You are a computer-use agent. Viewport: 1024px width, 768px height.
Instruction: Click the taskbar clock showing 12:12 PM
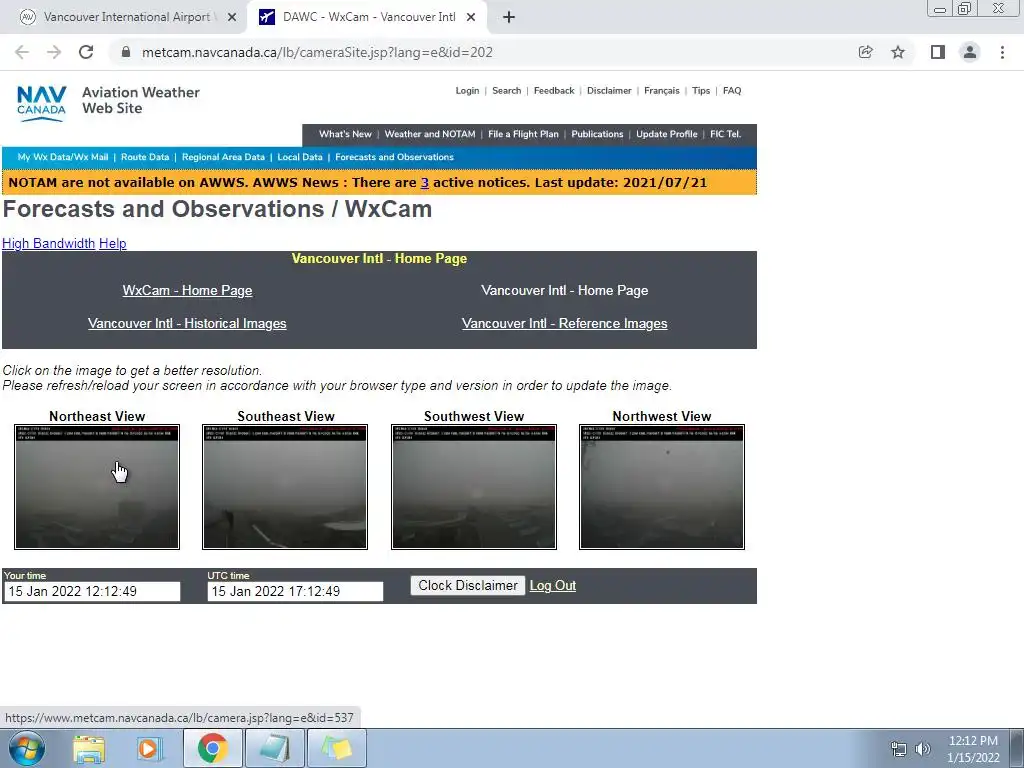click(973, 749)
